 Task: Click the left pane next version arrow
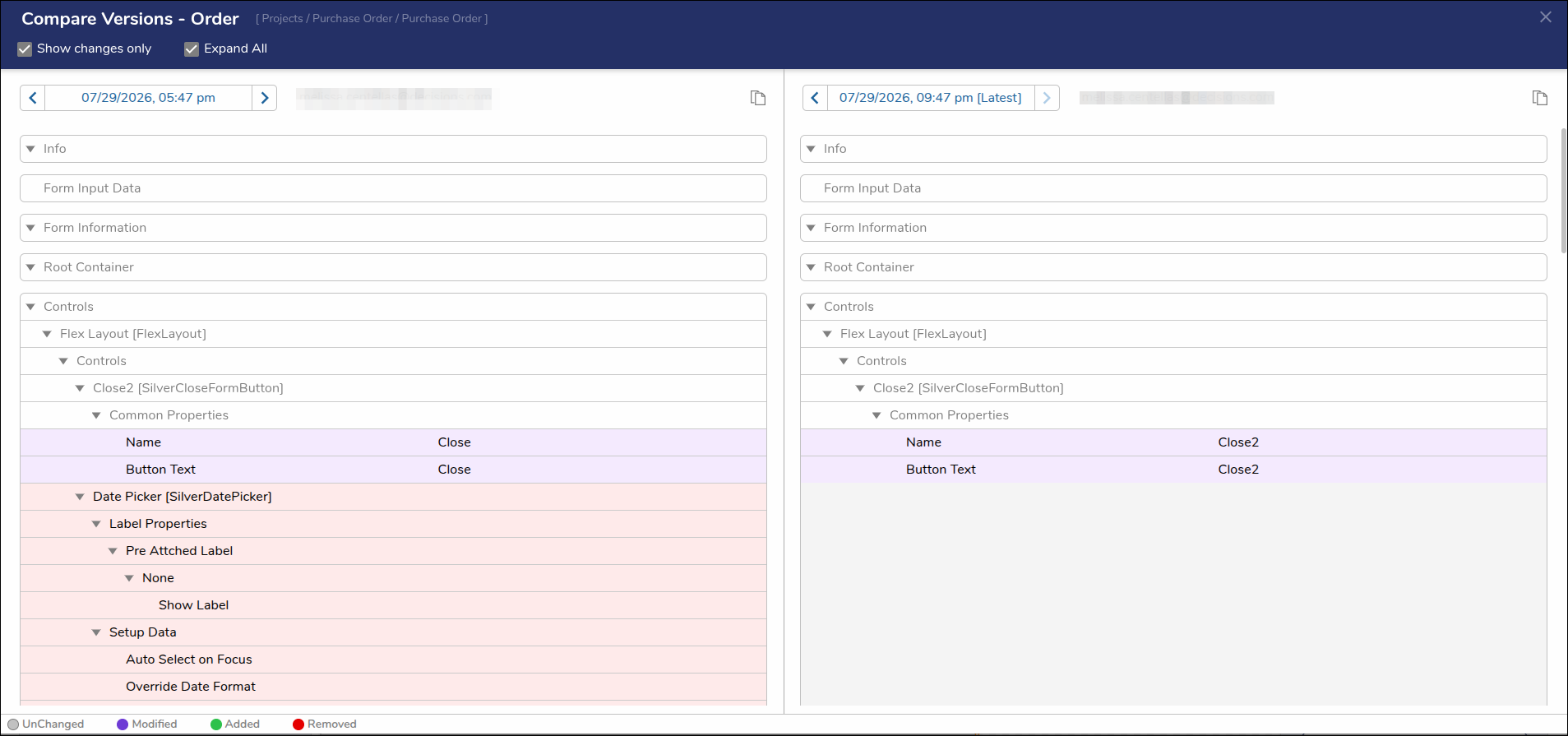click(265, 98)
